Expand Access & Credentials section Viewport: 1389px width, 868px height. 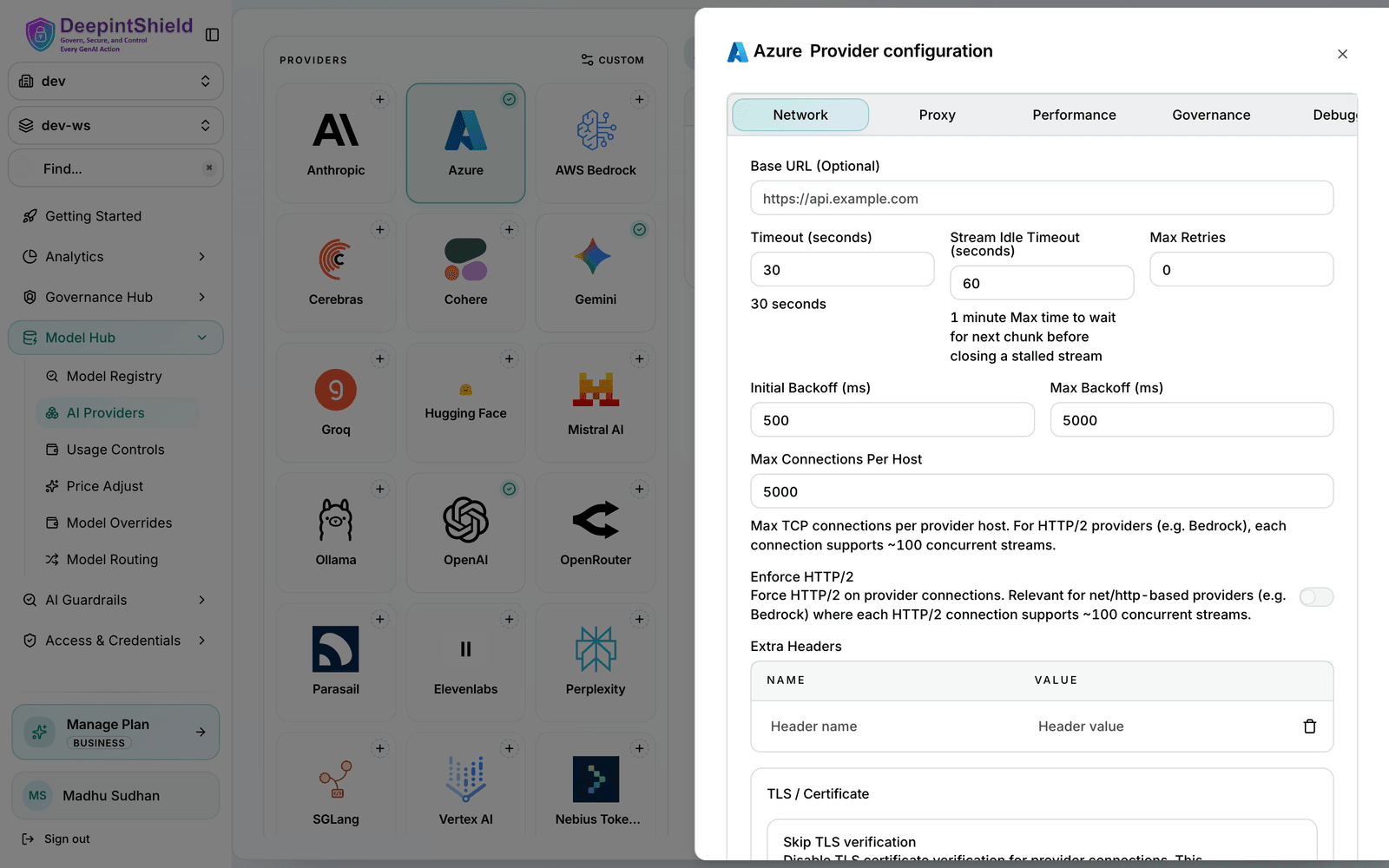[x=115, y=641]
